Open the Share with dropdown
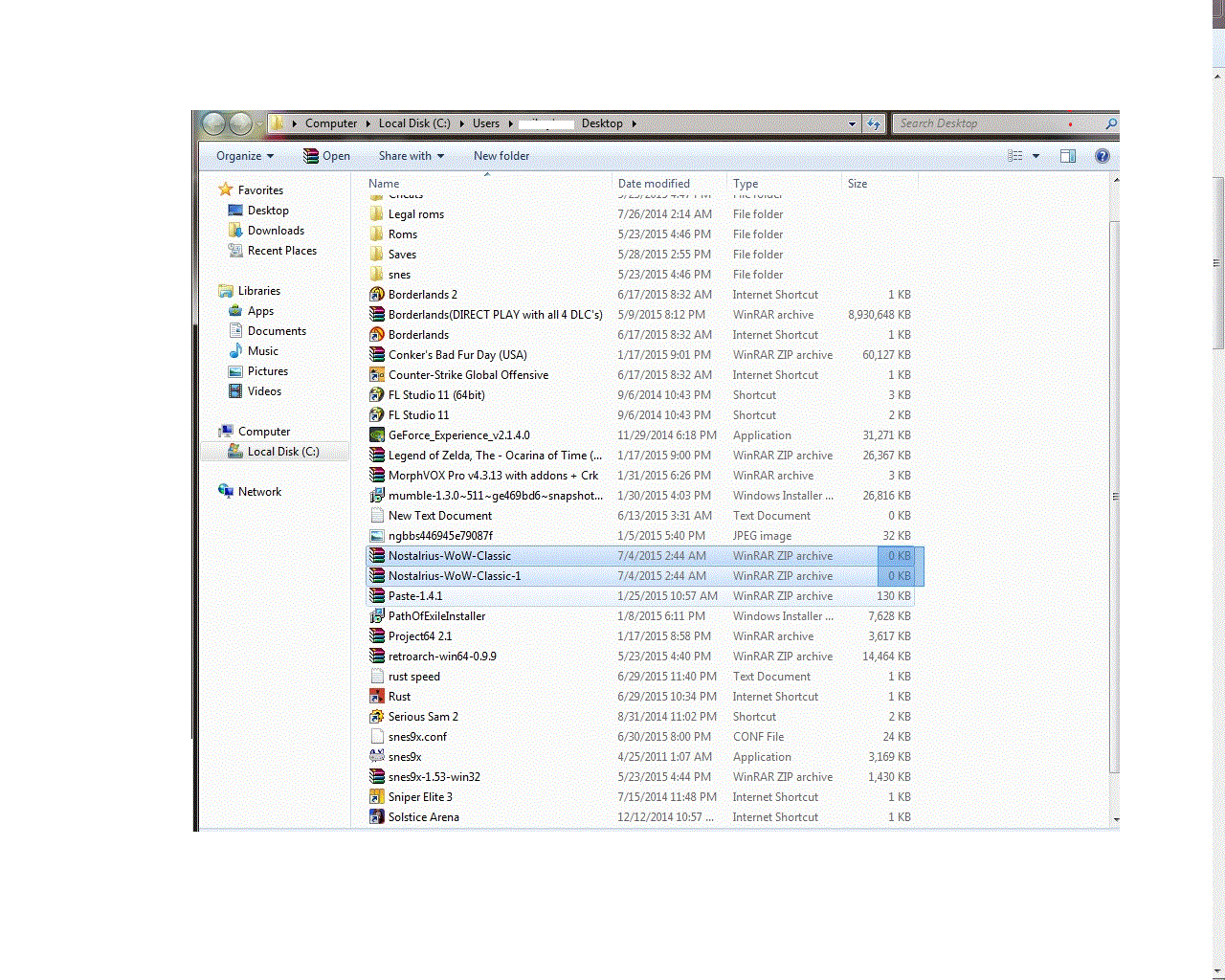 pos(412,156)
